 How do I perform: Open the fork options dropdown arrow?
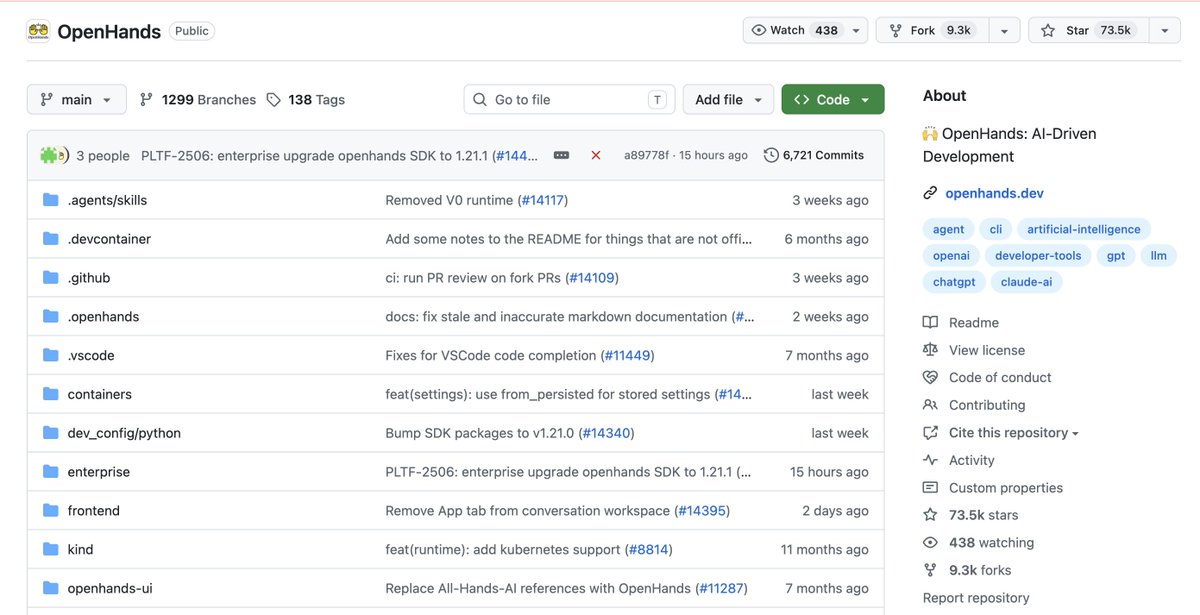[x=1004, y=30]
